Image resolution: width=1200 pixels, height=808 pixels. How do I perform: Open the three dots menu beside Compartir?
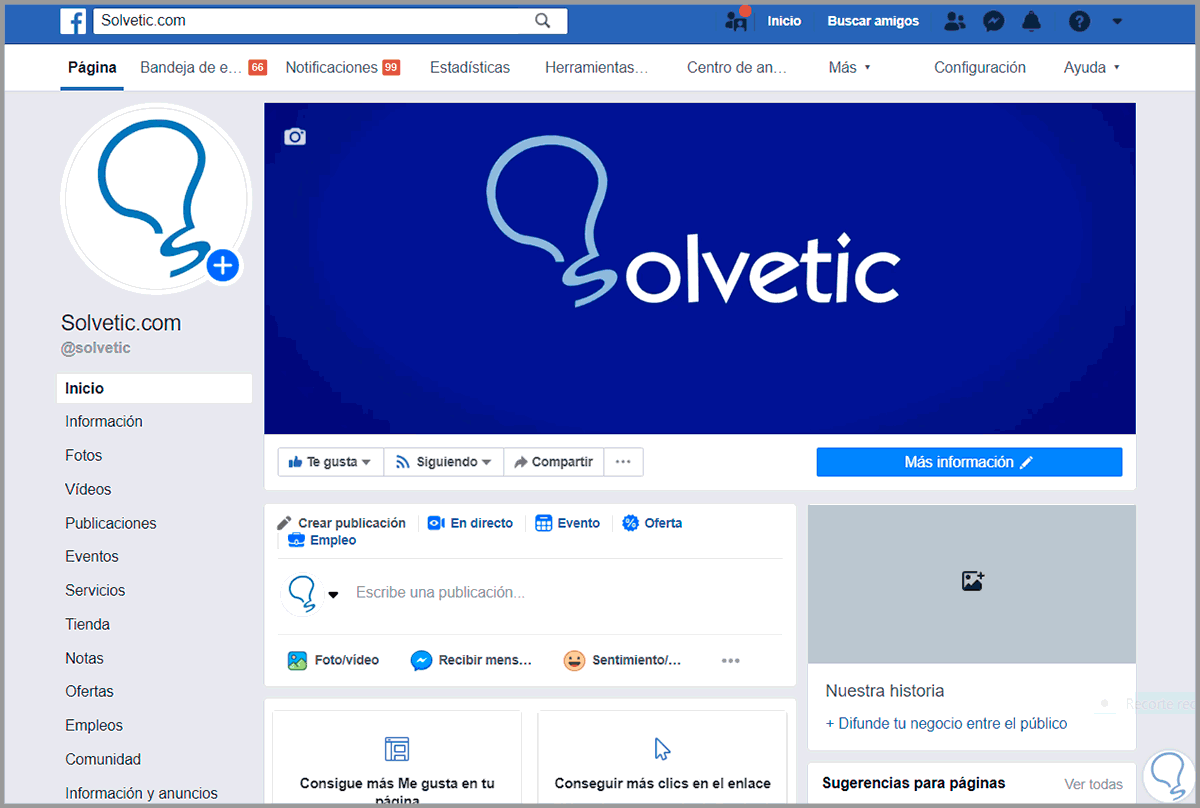click(623, 462)
